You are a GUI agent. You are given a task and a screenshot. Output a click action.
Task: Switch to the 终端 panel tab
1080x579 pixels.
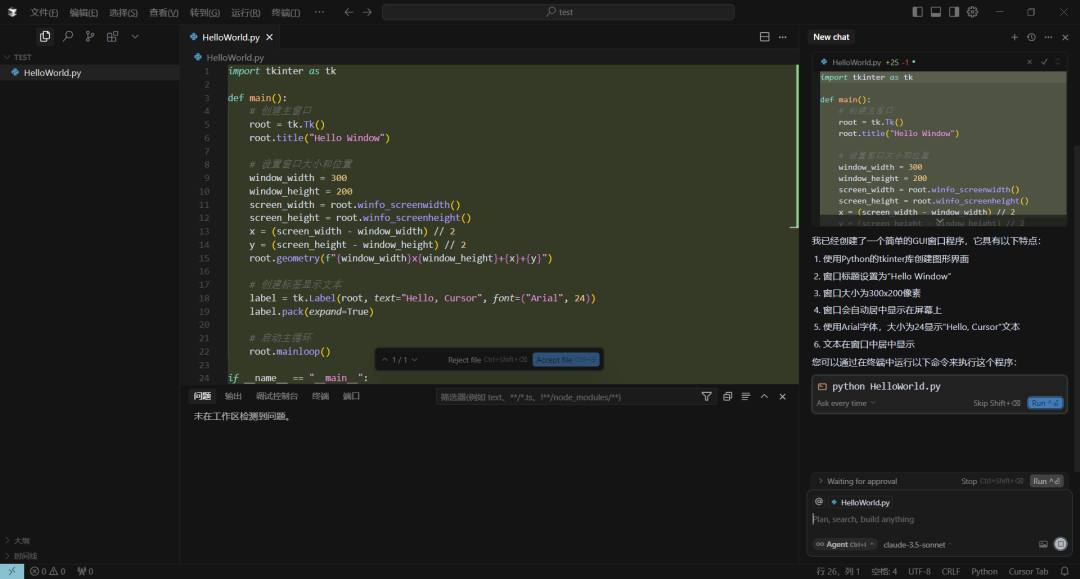pos(320,397)
